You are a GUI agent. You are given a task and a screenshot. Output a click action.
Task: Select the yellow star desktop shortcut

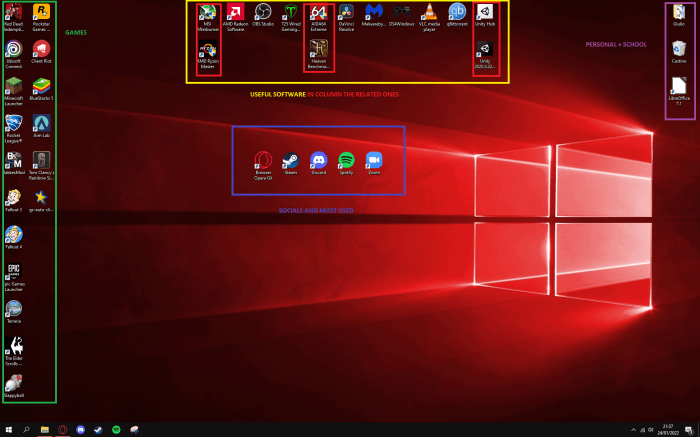(x=41, y=200)
